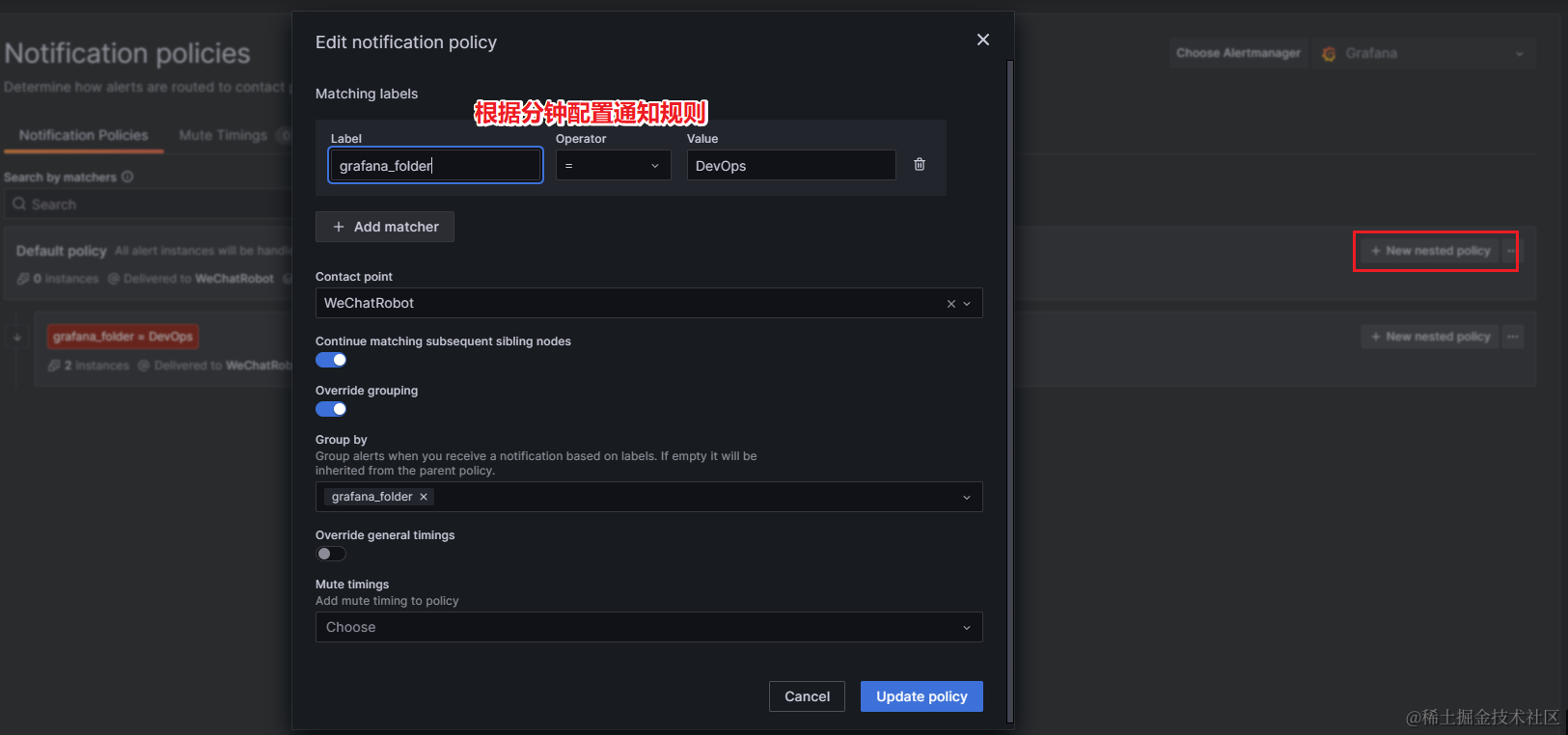The image size is (1568, 735).
Task: Click the dialog's vertical scrollbar
Action: point(1010,391)
